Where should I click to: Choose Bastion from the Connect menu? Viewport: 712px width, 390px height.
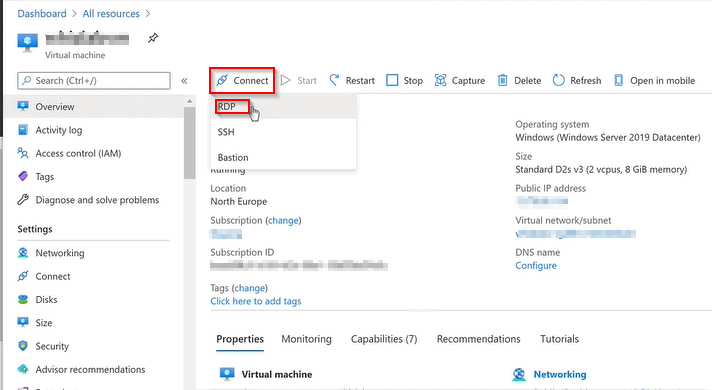pyautogui.click(x=283, y=158)
